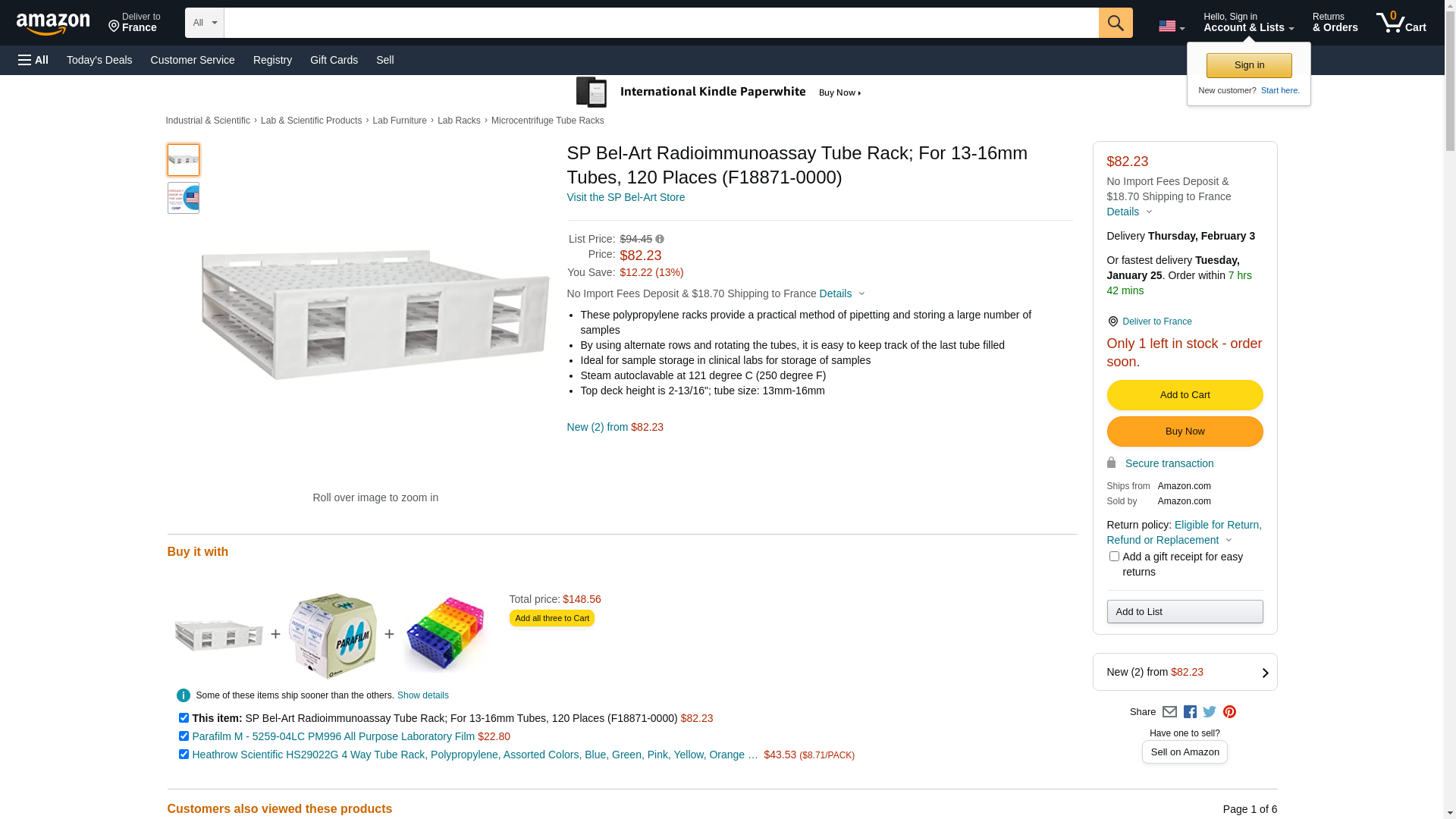1456x819 pixels.
Task: Share the product on Facebook
Action: (1190, 712)
